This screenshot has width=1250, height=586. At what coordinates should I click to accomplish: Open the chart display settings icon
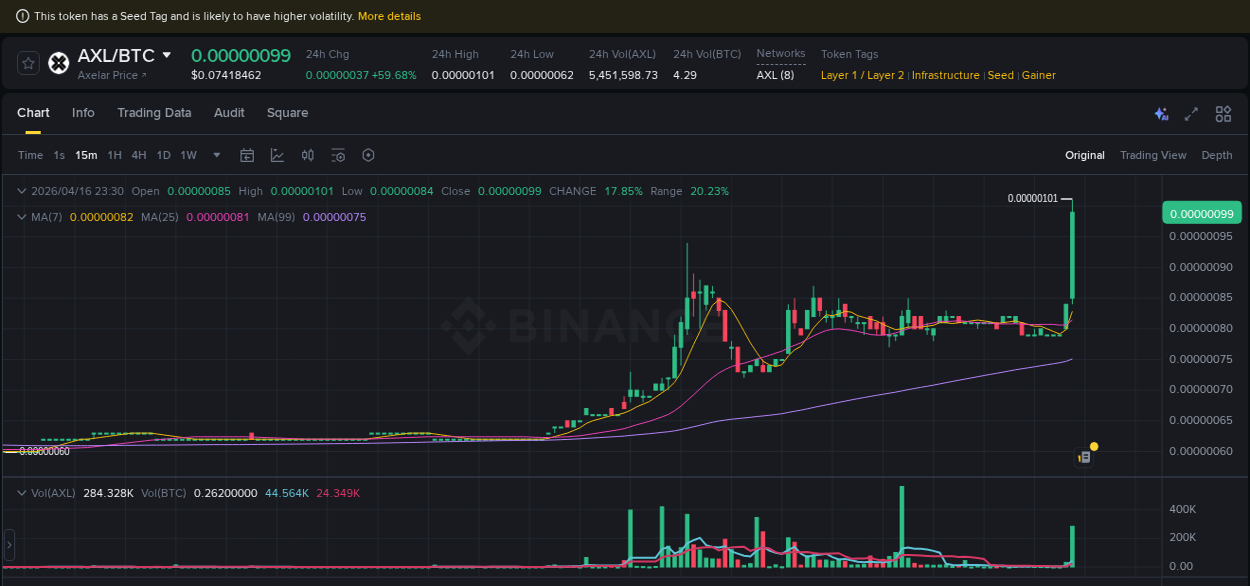tap(338, 155)
